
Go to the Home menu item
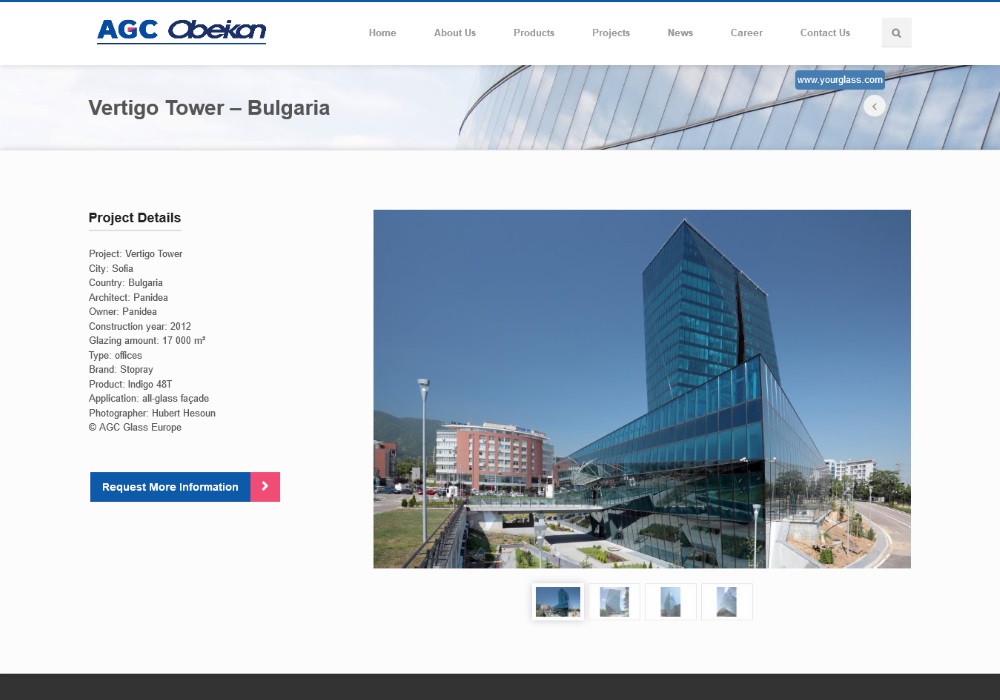382,33
